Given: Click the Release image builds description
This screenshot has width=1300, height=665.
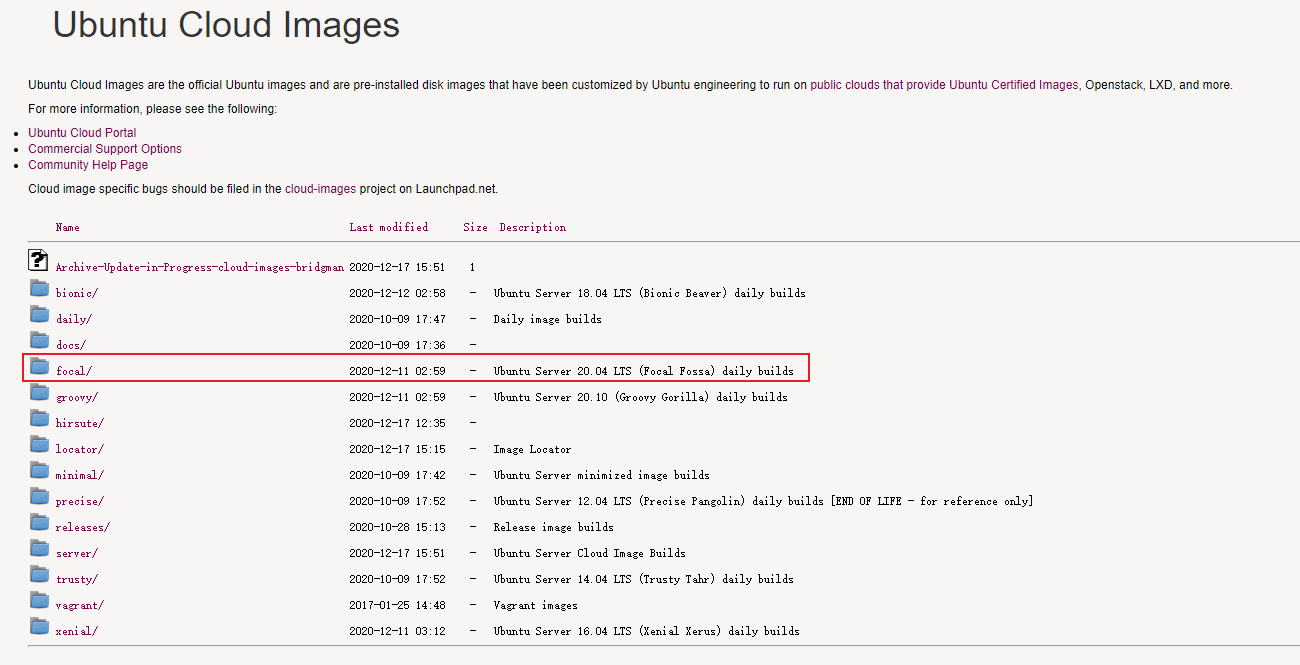Looking at the screenshot, I should pos(553,527).
